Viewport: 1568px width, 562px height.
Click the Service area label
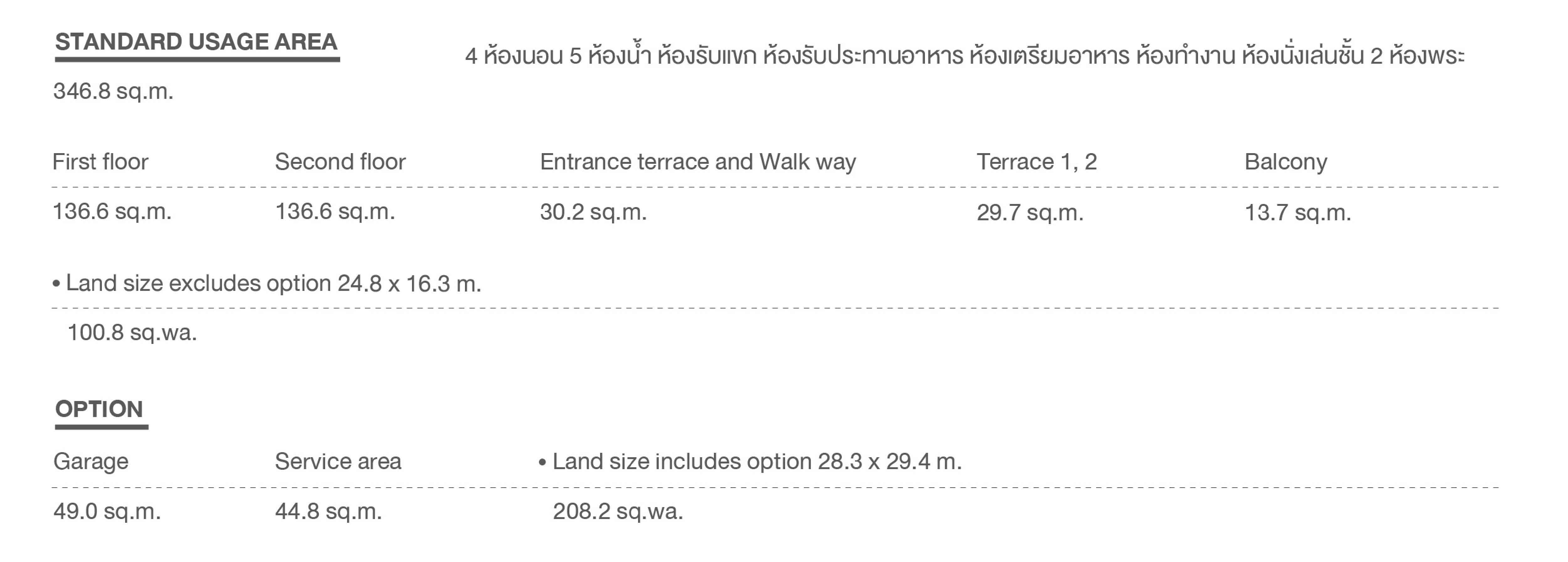(338, 462)
